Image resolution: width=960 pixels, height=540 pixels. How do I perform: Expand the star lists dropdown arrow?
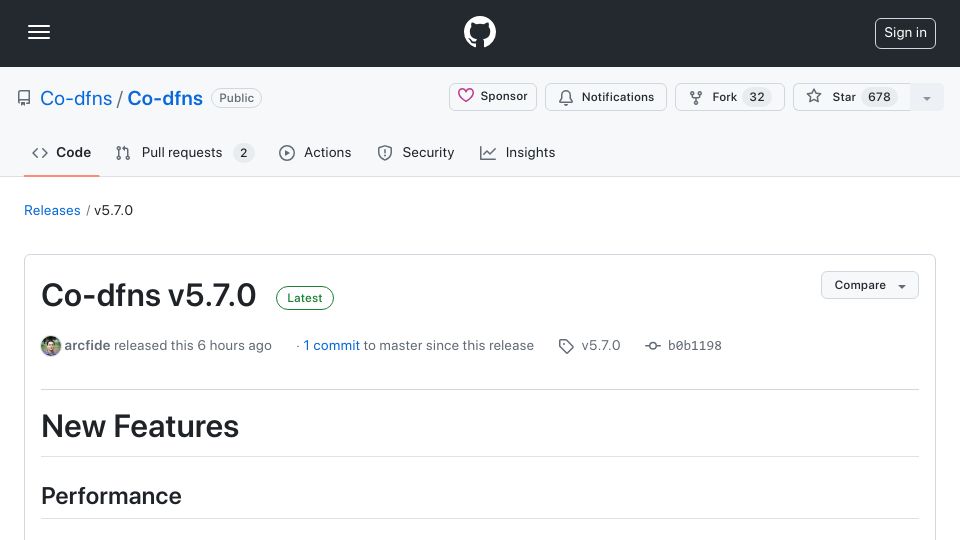coord(926,97)
